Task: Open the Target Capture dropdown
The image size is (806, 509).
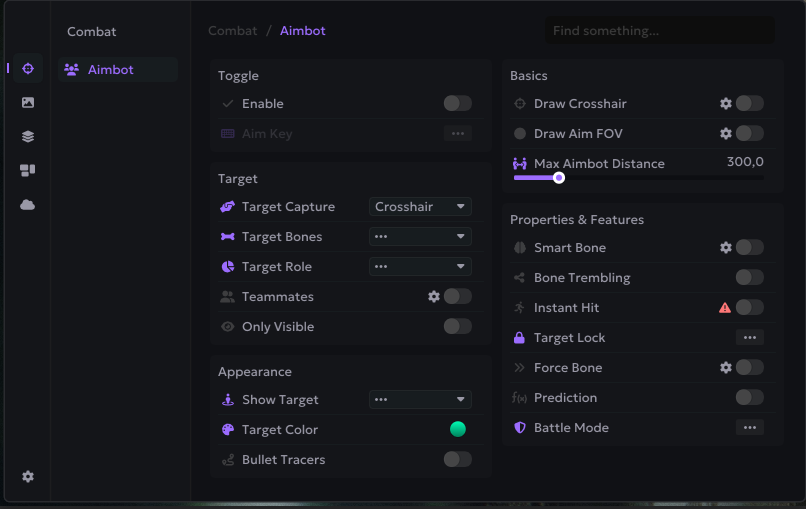Action: (x=420, y=207)
